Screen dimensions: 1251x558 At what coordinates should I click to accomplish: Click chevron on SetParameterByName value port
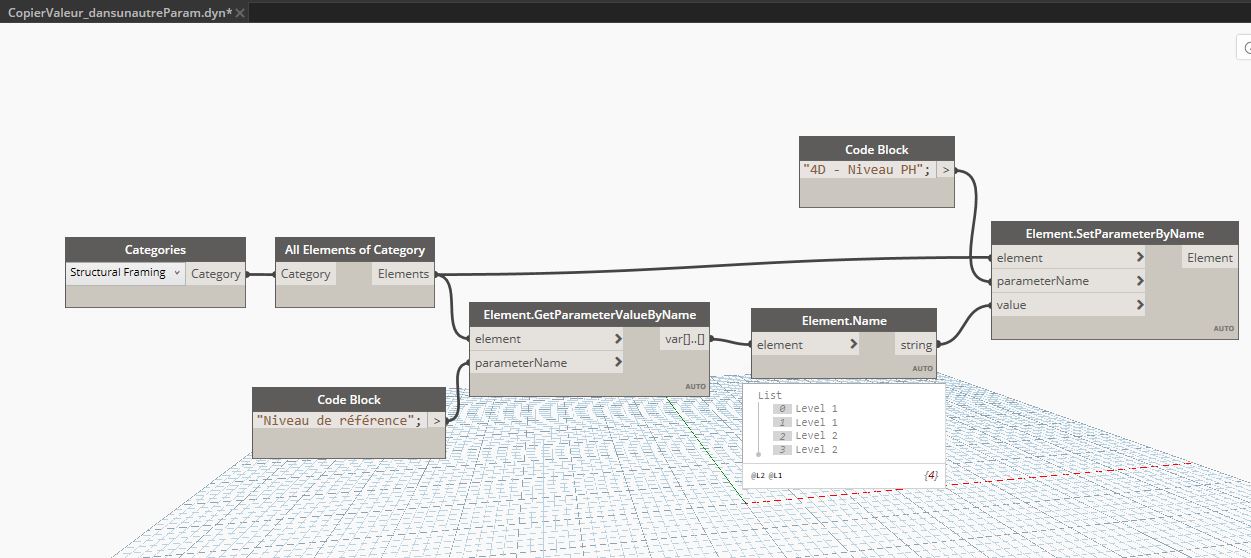(1140, 305)
